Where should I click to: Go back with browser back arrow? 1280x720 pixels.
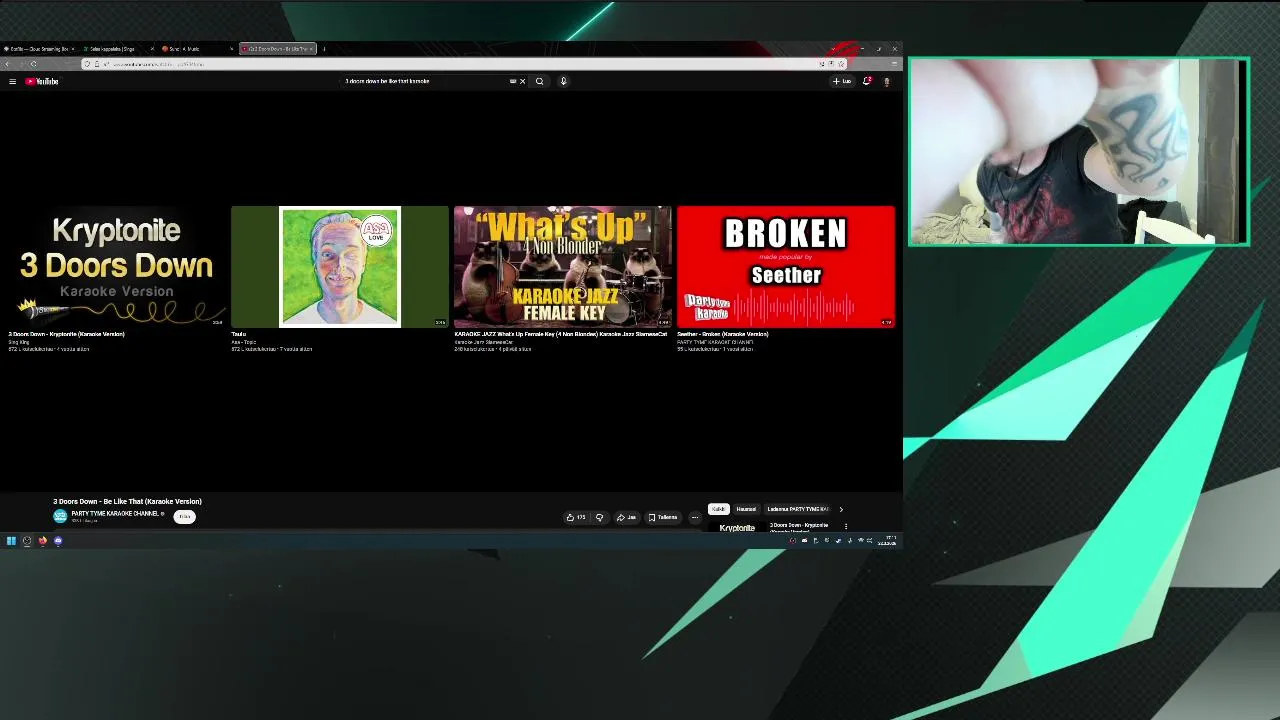[x=9, y=64]
